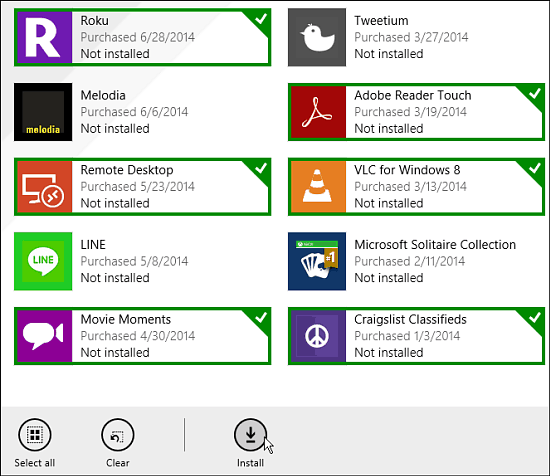Uncheck the Roku tile checkmark

coord(261,19)
